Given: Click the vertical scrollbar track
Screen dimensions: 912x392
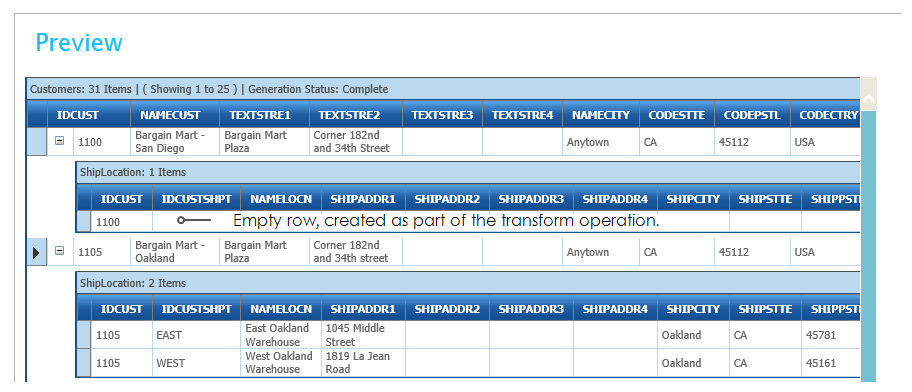Looking at the screenshot, I should (x=868, y=246).
